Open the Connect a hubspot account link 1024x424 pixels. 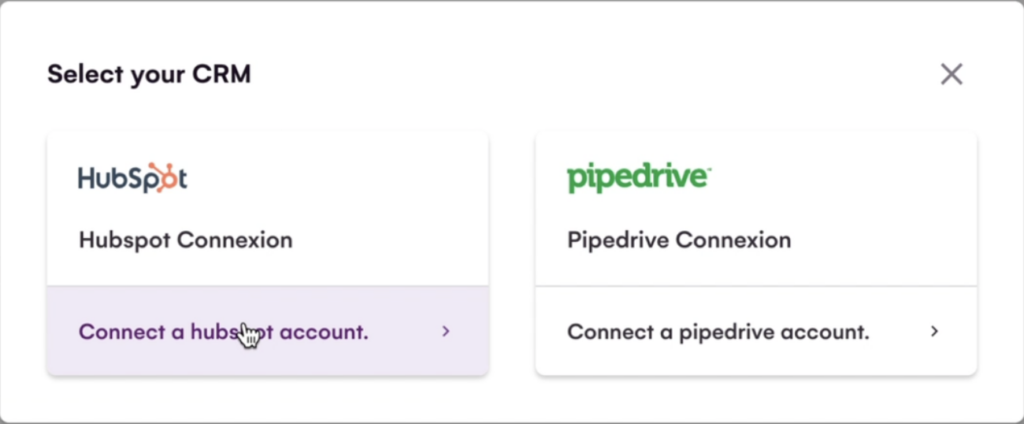click(223, 331)
